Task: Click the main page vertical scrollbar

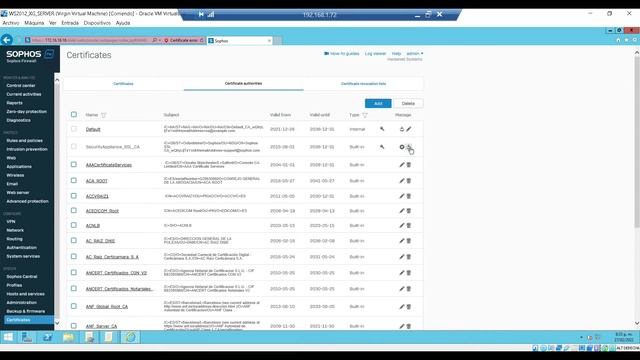Action: click(x=637, y=143)
